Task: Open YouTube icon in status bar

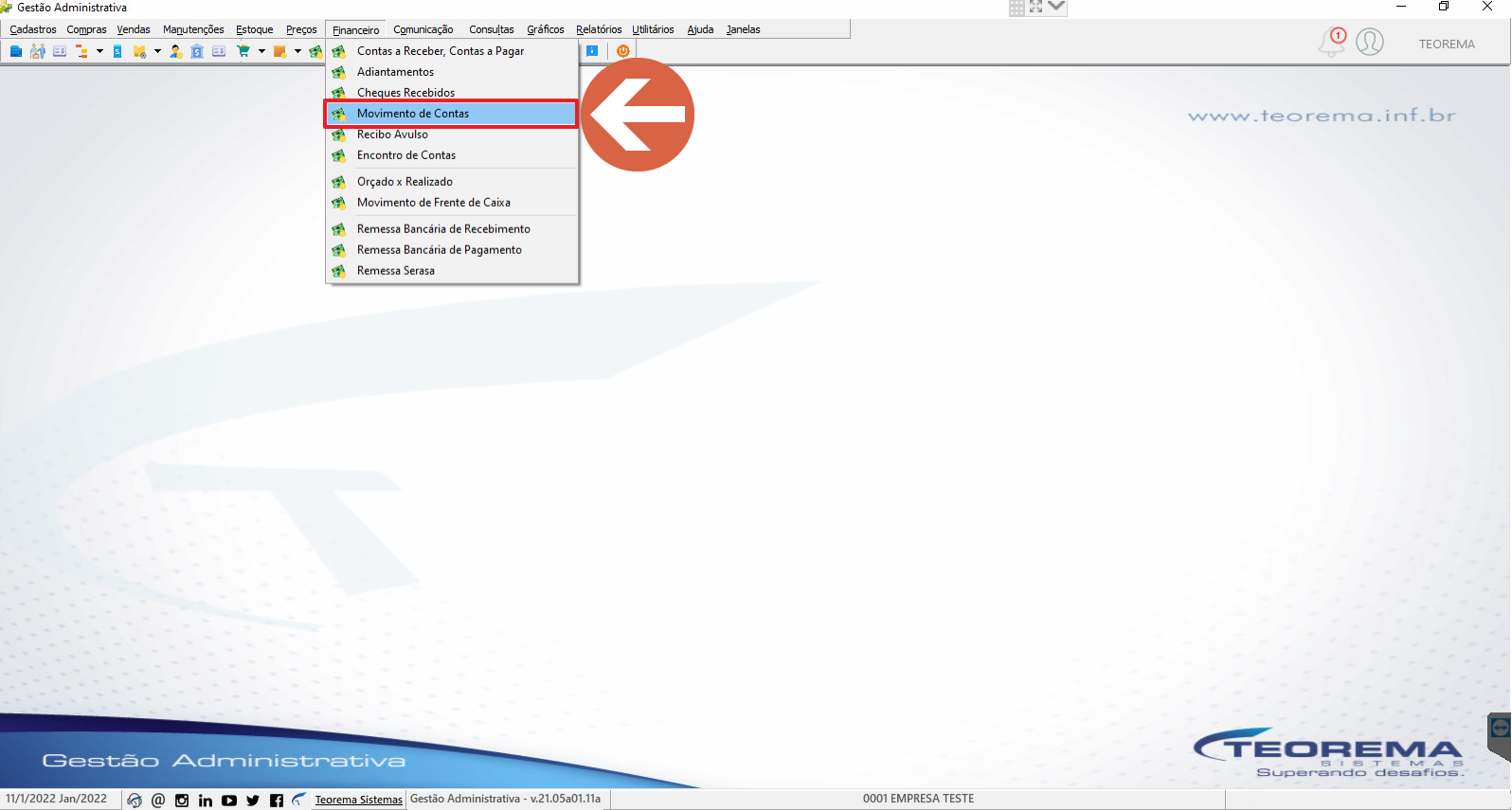Action: (229, 801)
